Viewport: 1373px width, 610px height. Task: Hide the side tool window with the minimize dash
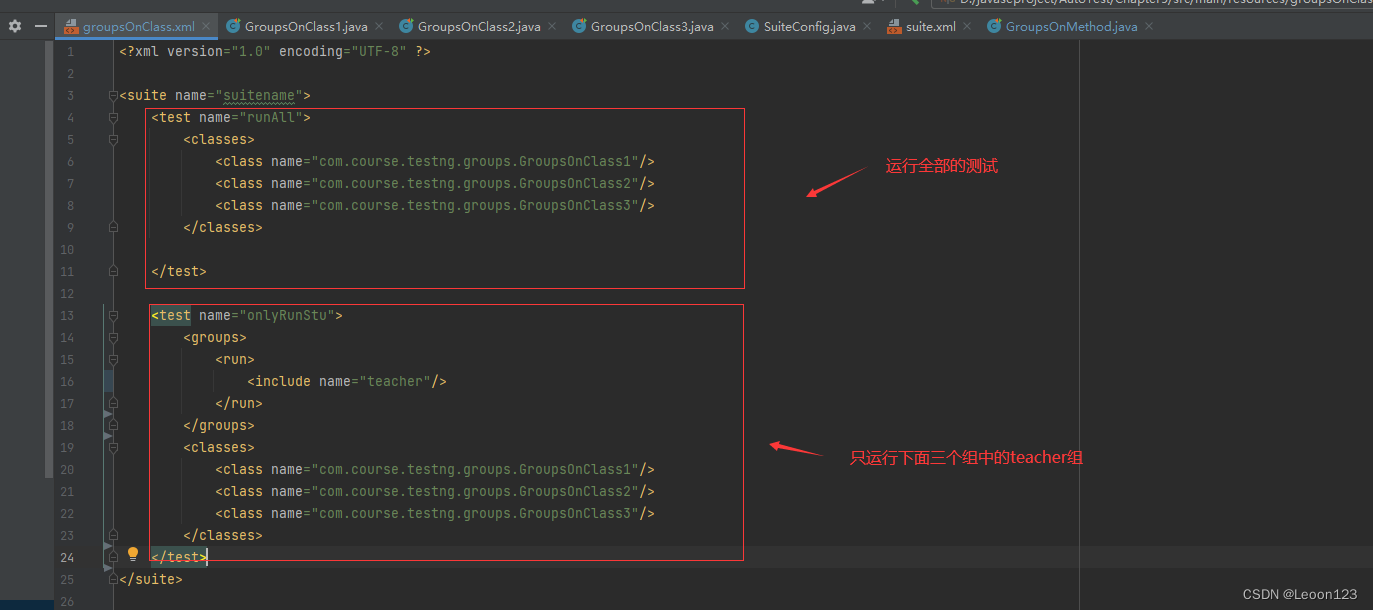(x=41, y=26)
